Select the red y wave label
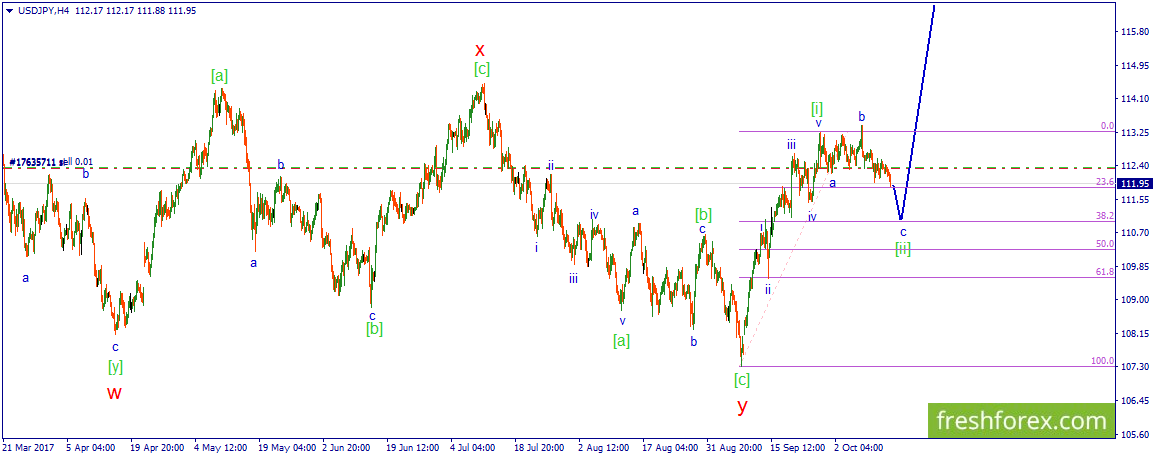1155x459 pixels. pyautogui.click(x=742, y=405)
